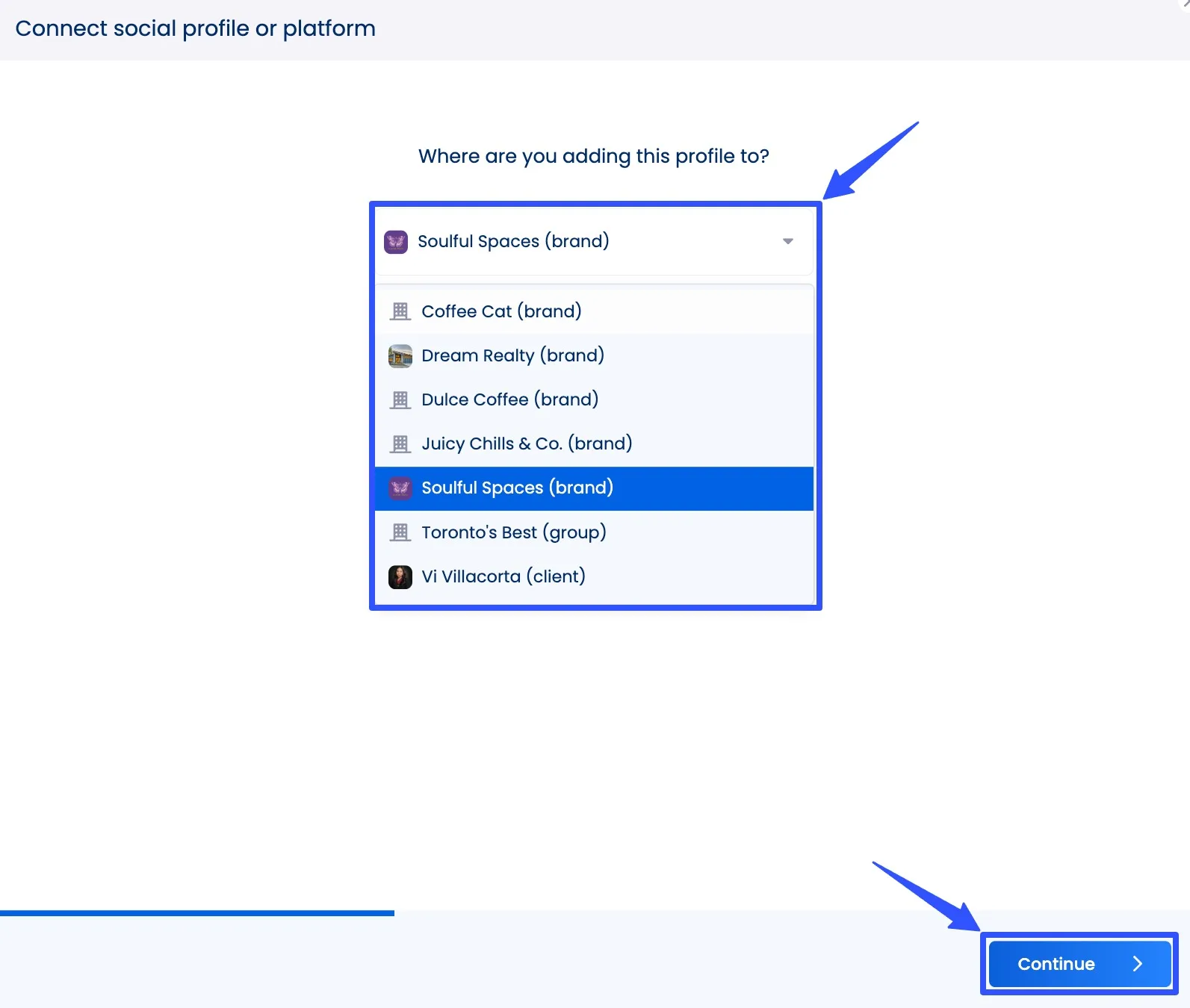Choose Vi Villacorta (client) from list
This screenshot has width=1190, height=1008.
tap(503, 576)
